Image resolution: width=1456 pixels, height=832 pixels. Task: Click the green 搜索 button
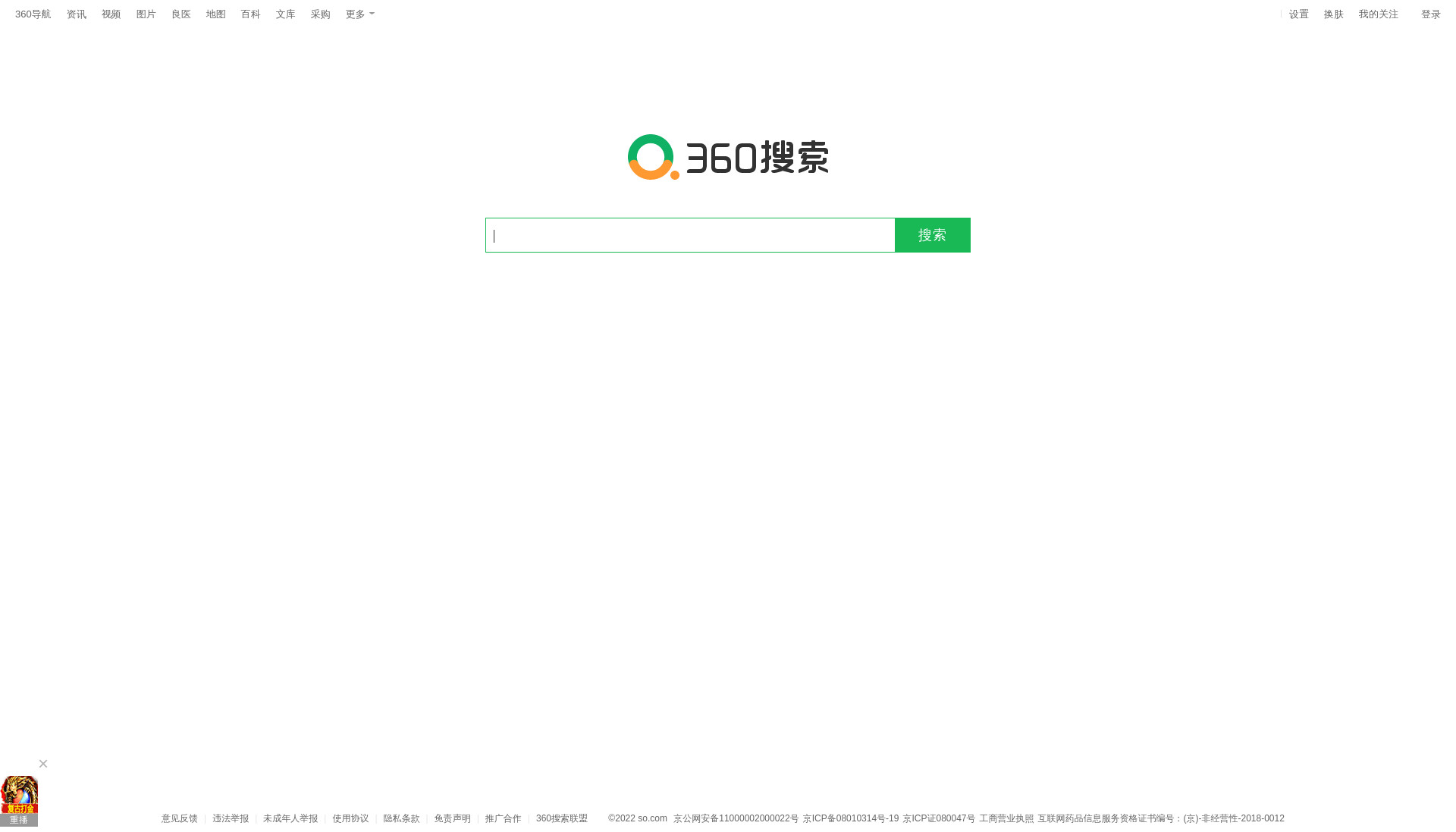(x=933, y=235)
